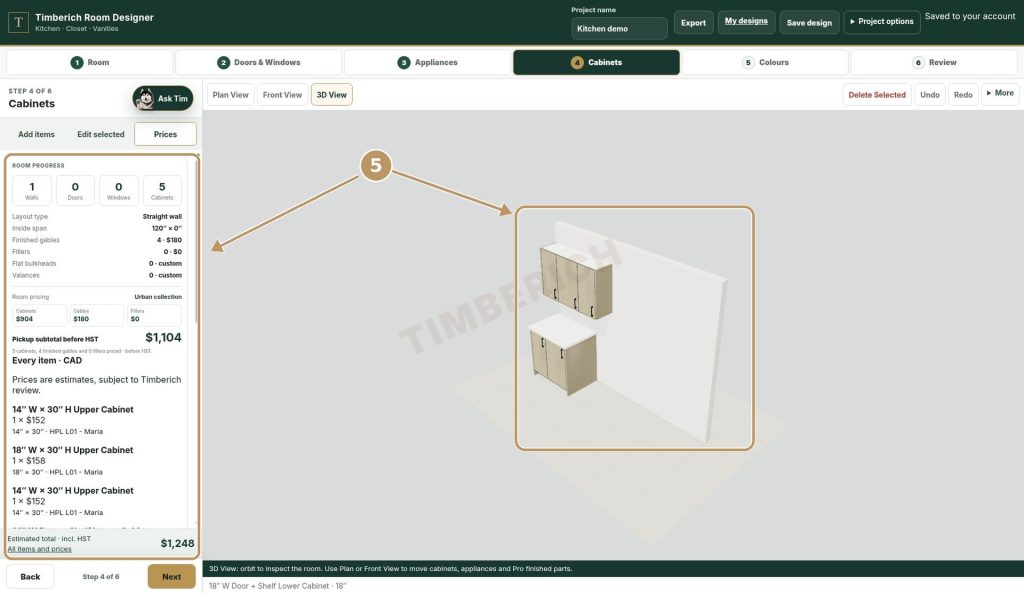1024x594 pixels.
Task: Continue with the Next button
Action: point(172,576)
